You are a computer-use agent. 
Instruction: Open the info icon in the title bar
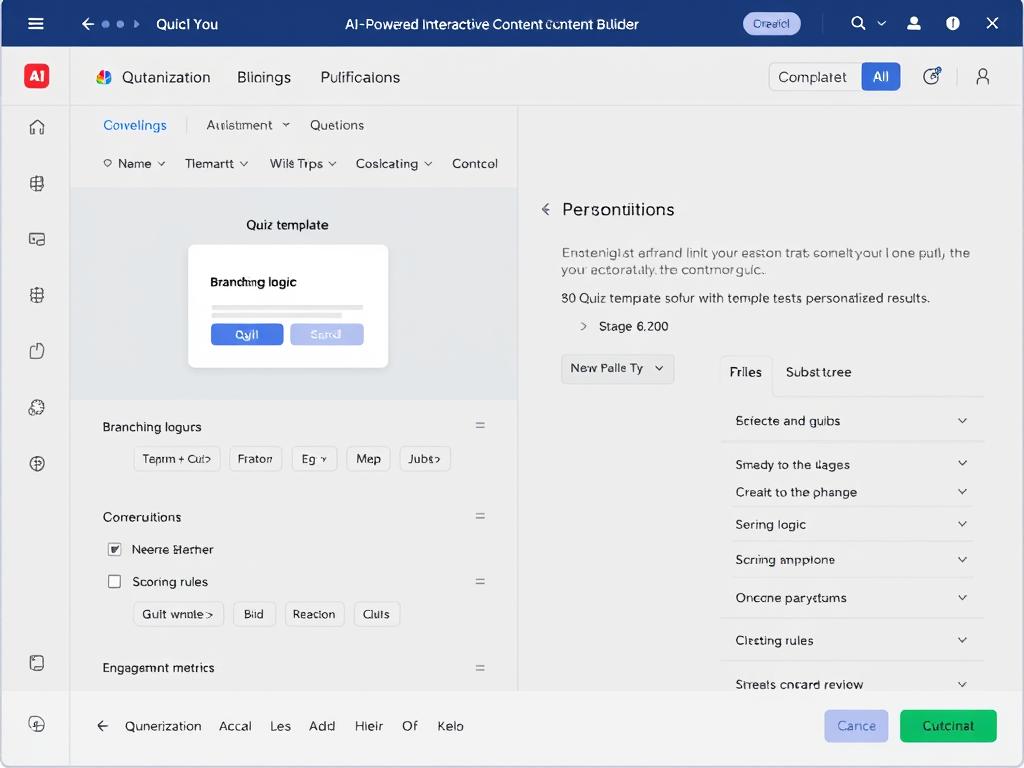(x=952, y=23)
